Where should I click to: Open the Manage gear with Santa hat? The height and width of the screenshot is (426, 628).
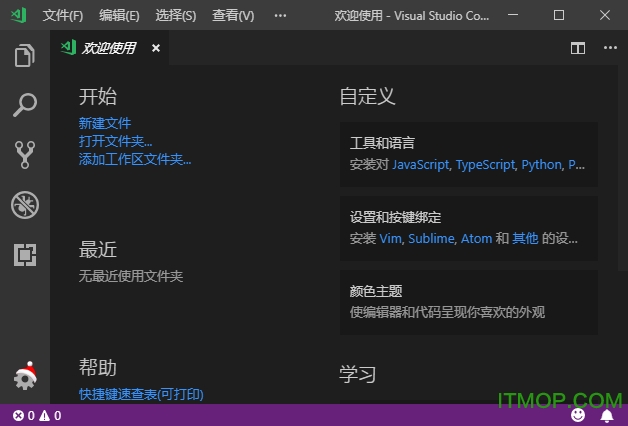[x=25, y=376]
